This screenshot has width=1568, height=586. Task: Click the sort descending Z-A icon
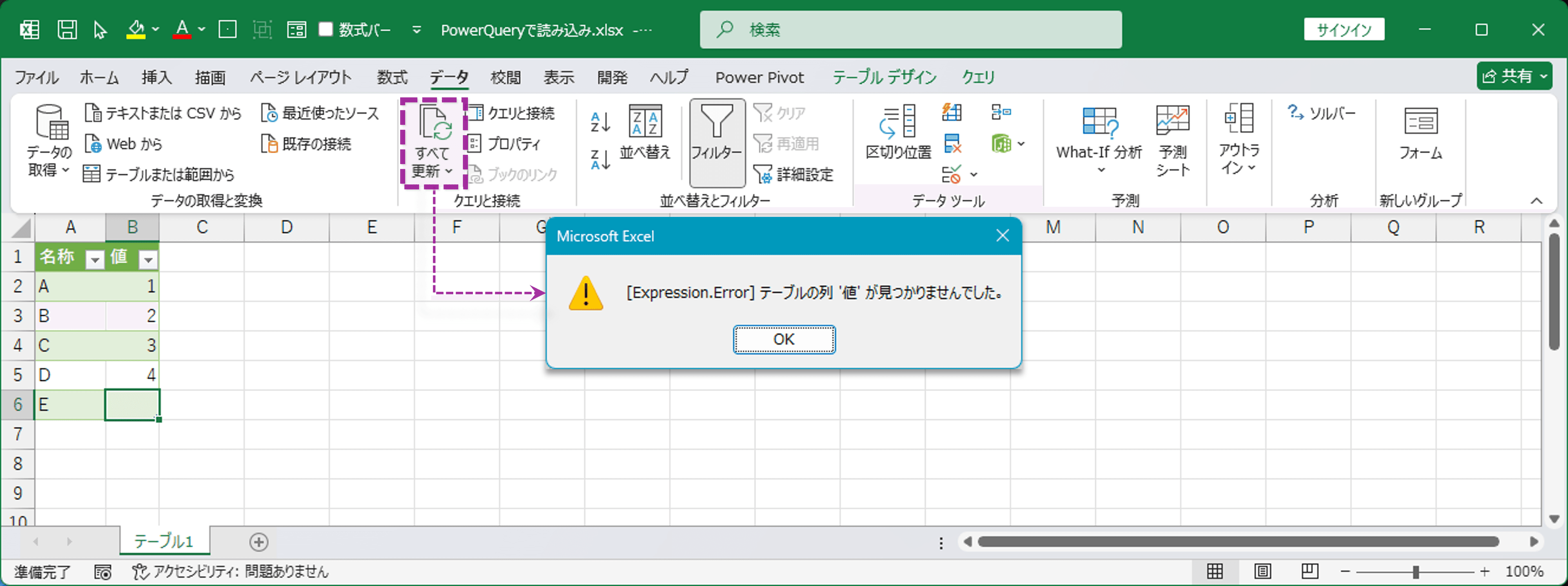pyautogui.click(x=600, y=160)
